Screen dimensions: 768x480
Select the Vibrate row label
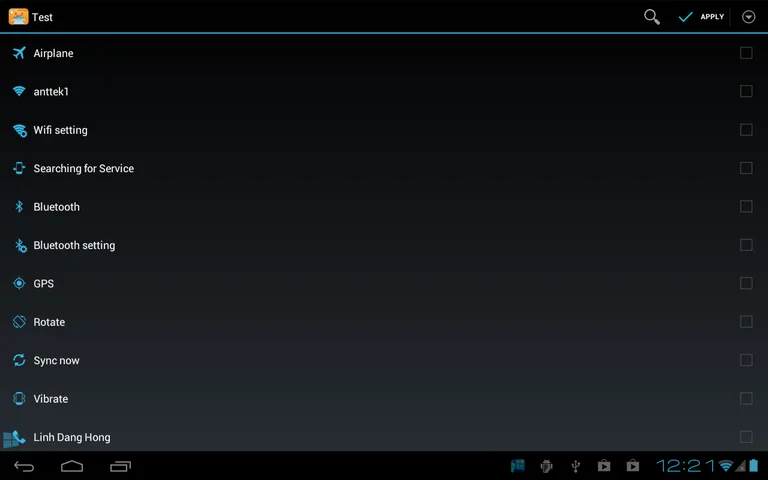click(x=50, y=399)
